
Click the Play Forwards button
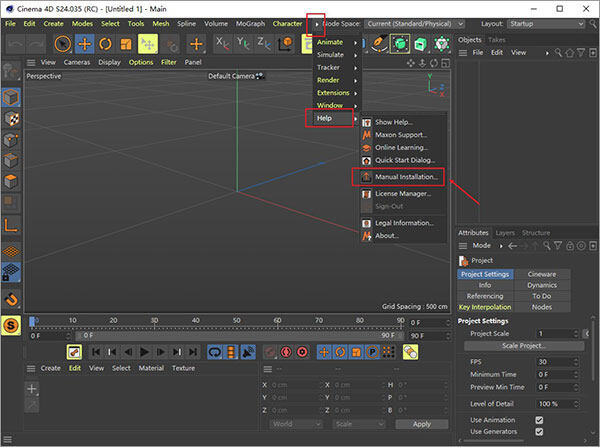pyautogui.click(x=144, y=352)
